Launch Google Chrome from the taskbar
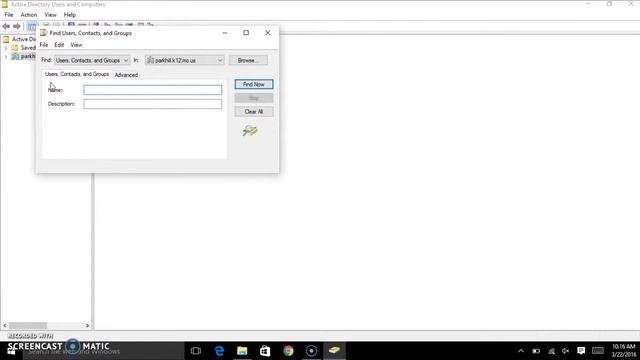The width and height of the screenshot is (640, 360). [288, 351]
